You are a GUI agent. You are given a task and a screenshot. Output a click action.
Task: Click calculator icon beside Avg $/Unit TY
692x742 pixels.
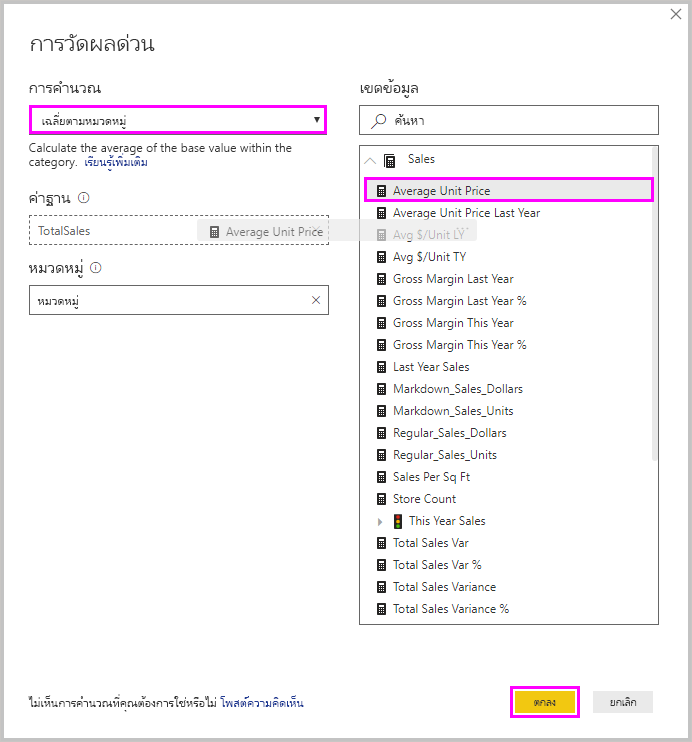tap(381, 257)
